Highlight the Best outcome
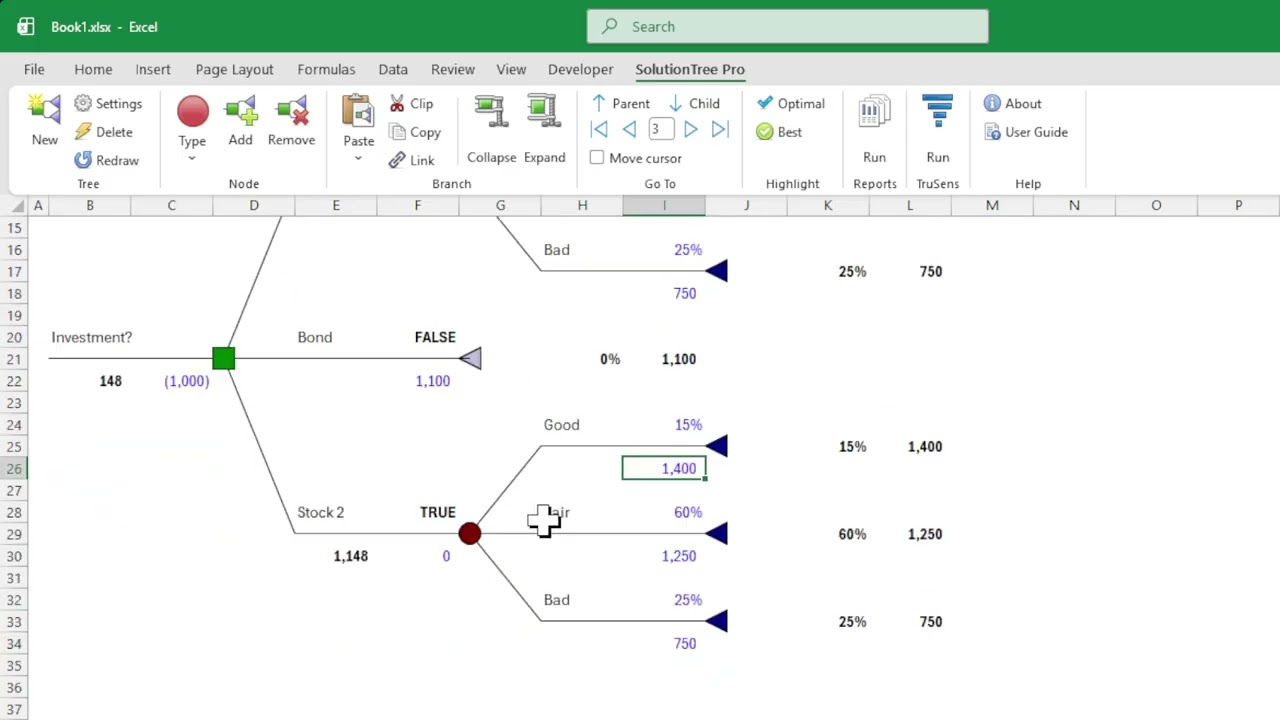 (779, 132)
